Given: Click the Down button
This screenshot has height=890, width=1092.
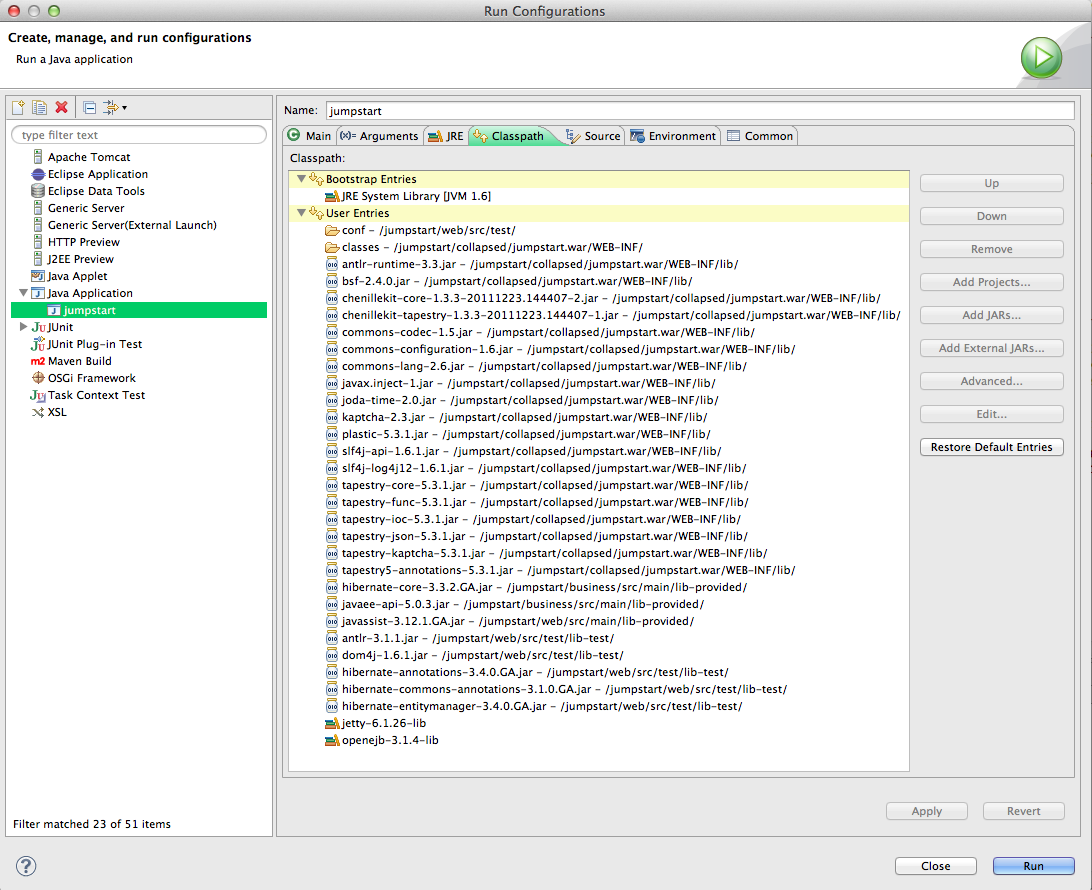Looking at the screenshot, I should pos(991,216).
